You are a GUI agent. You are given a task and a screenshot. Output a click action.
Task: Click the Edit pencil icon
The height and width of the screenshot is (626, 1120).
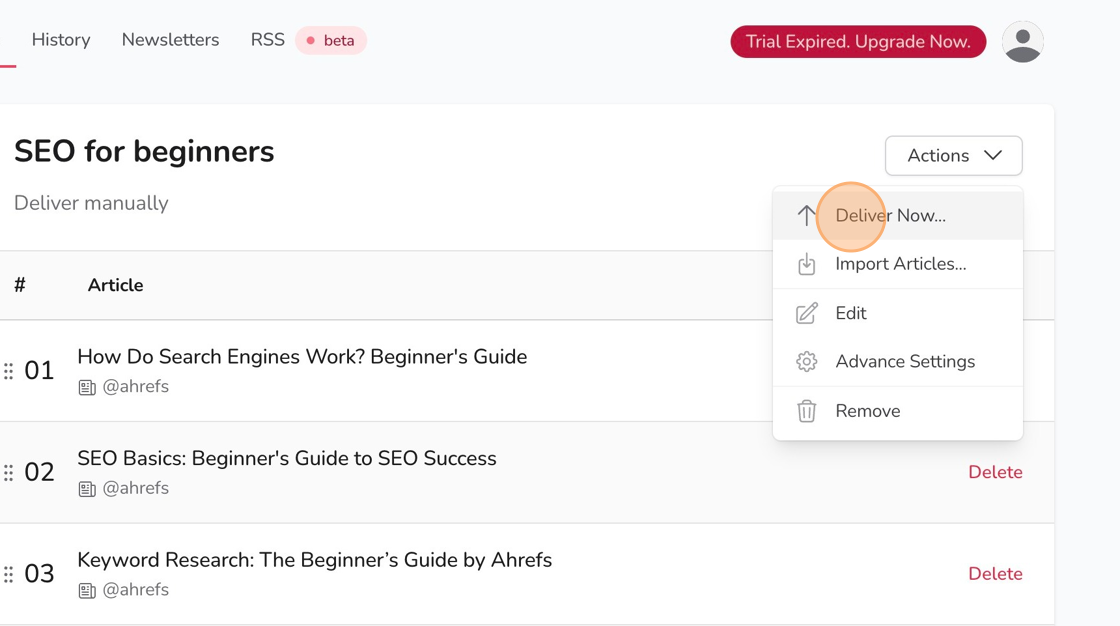(806, 313)
